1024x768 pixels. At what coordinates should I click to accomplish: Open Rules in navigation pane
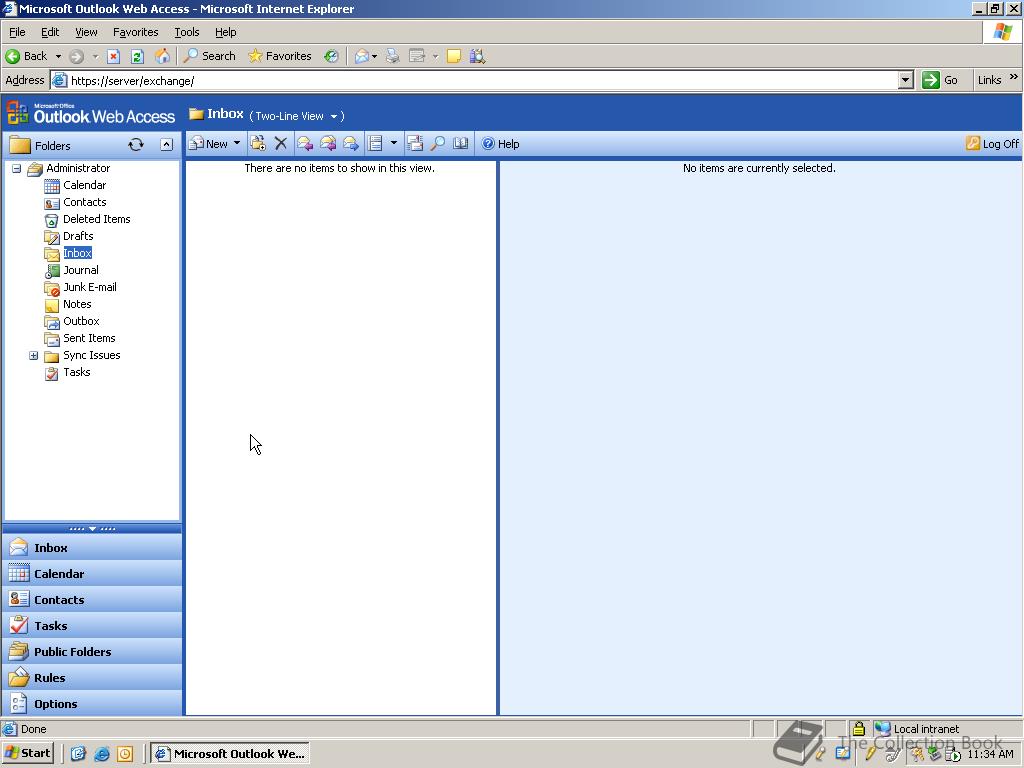click(x=92, y=678)
